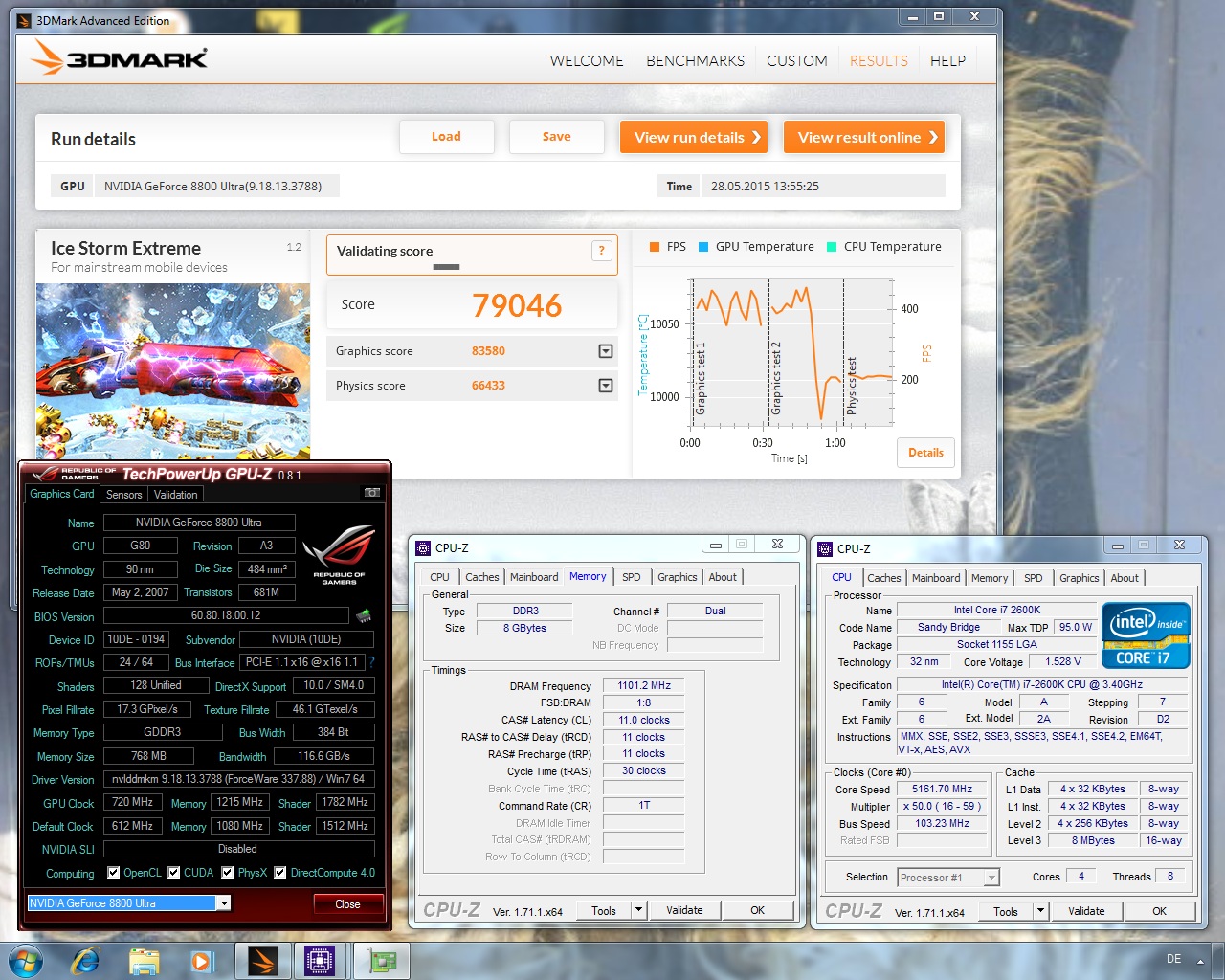
Task: Switch to CPU-Z taskbar icon
Action: click(x=320, y=961)
